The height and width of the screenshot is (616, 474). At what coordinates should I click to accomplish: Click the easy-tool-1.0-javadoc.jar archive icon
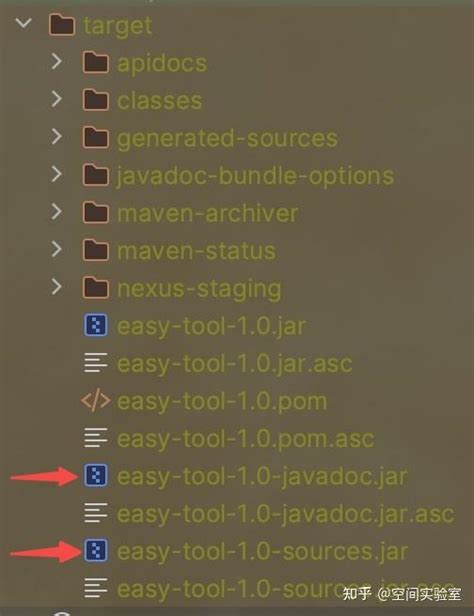[96, 476]
